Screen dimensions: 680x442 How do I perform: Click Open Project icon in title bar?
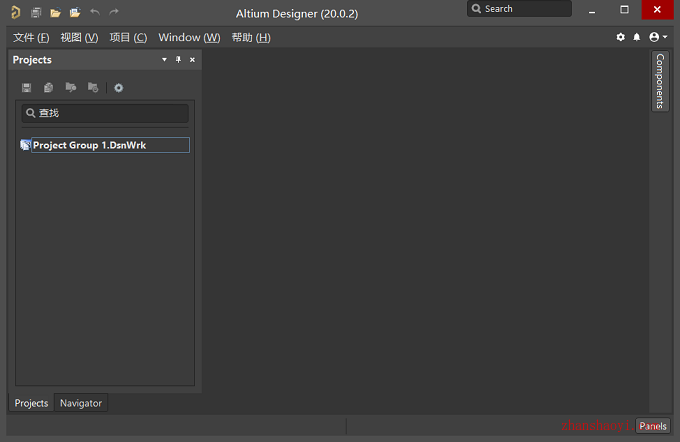pos(75,13)
